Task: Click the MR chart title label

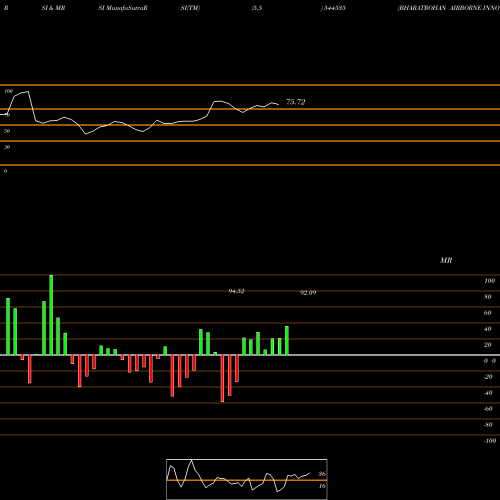Action: point(446,260)
